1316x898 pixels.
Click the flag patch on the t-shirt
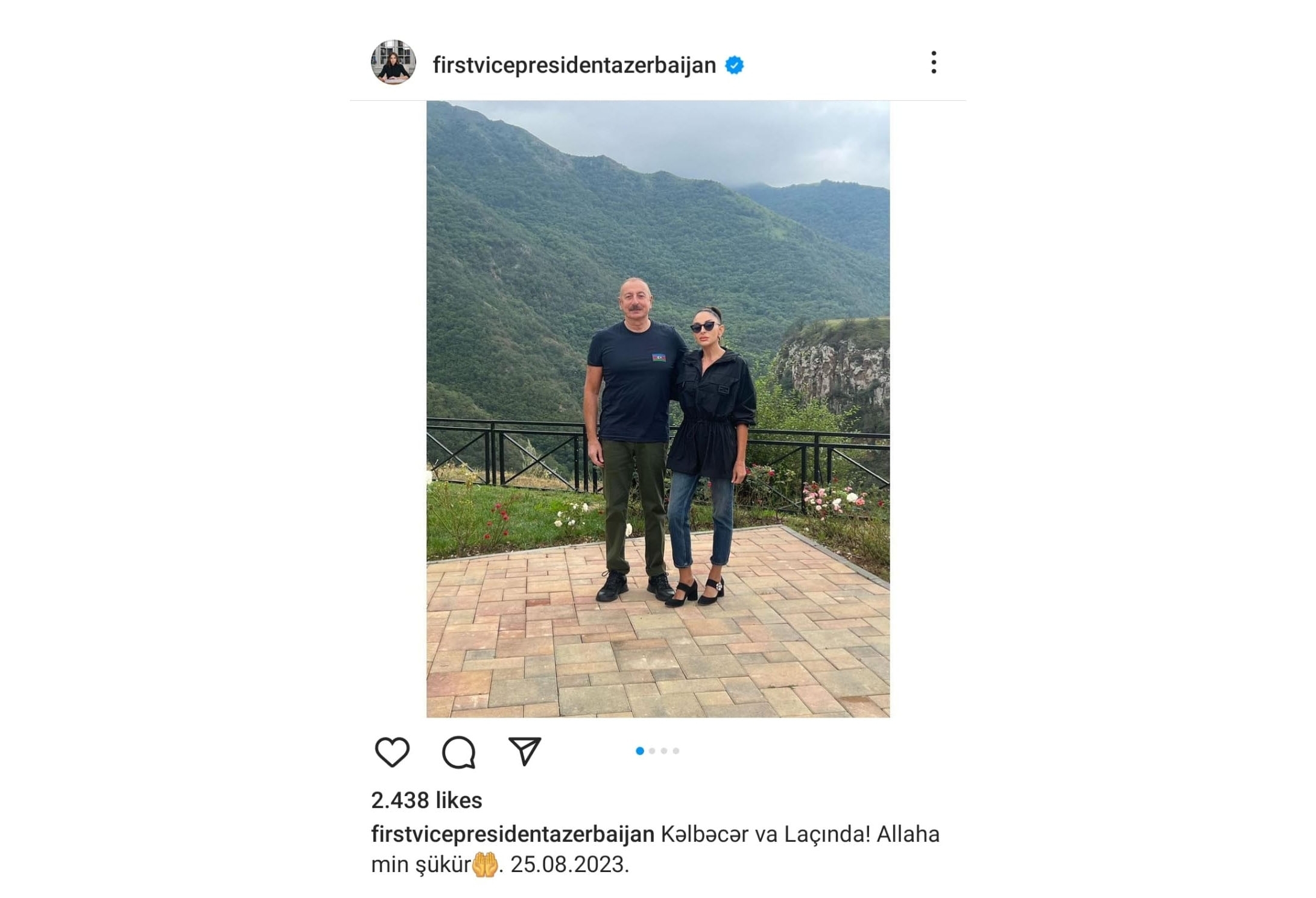pos(659,357)
